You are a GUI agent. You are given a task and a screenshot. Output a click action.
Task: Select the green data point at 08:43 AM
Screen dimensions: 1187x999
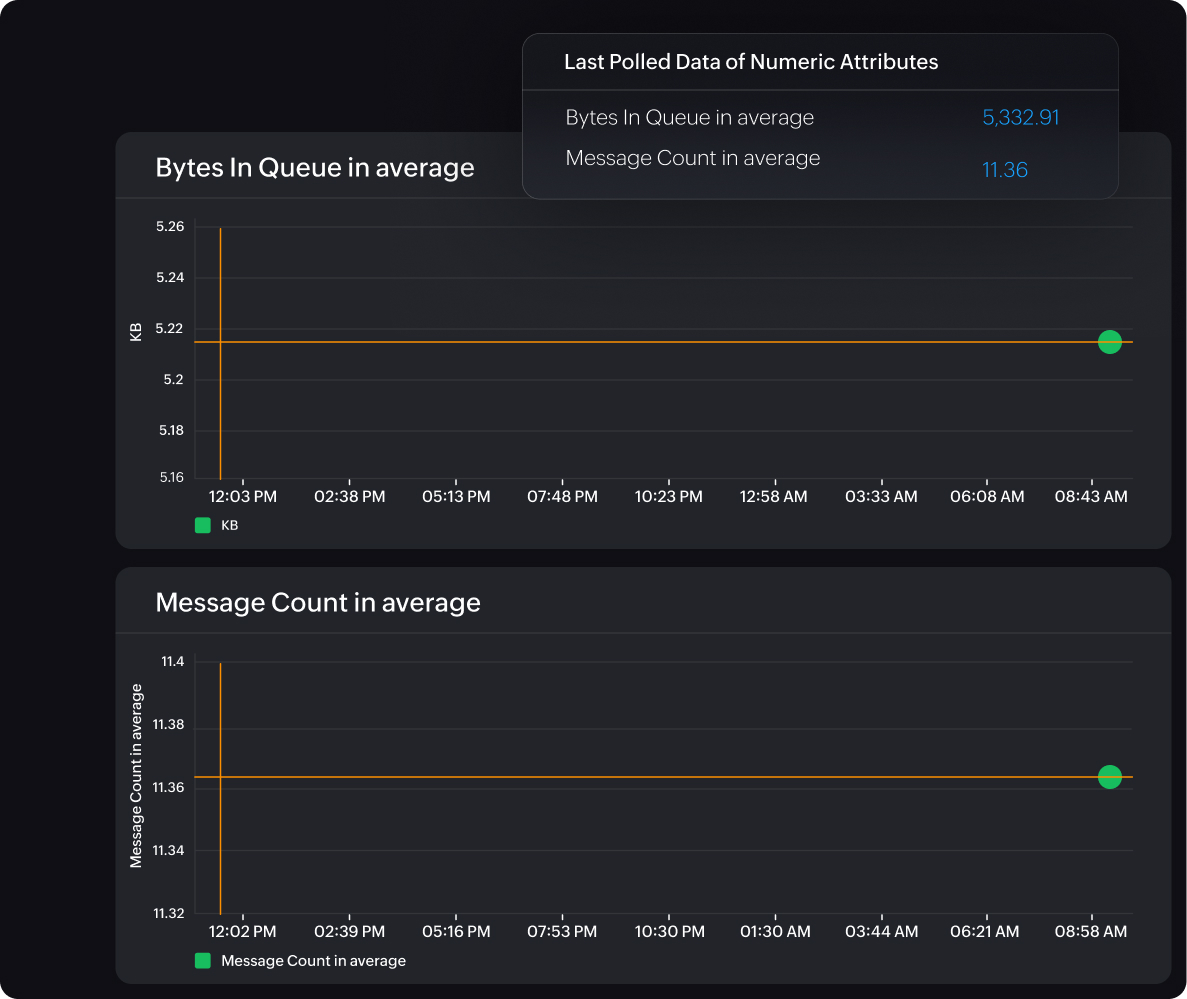click(1109, 342)
